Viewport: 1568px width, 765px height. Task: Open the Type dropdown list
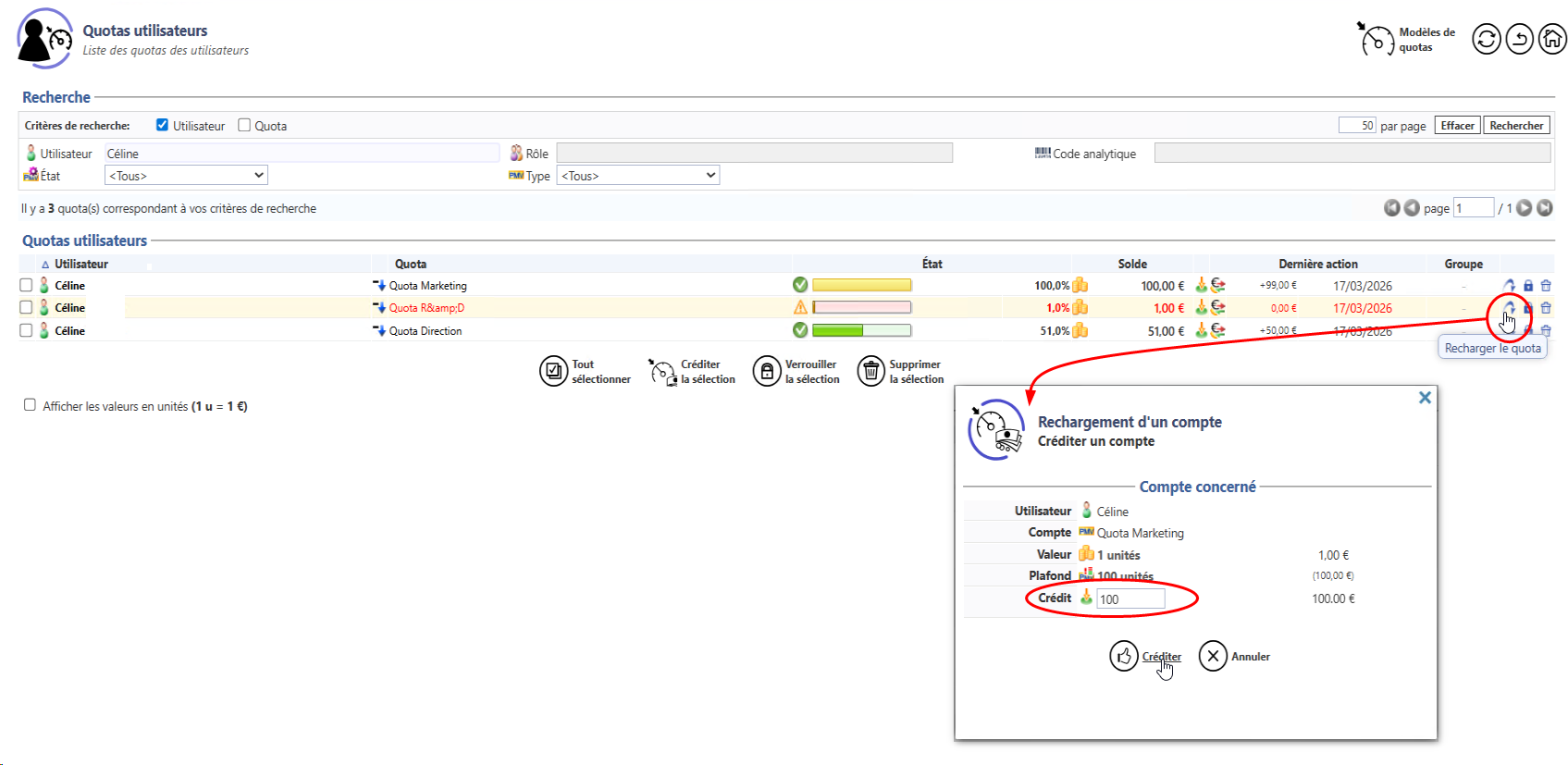637,176
